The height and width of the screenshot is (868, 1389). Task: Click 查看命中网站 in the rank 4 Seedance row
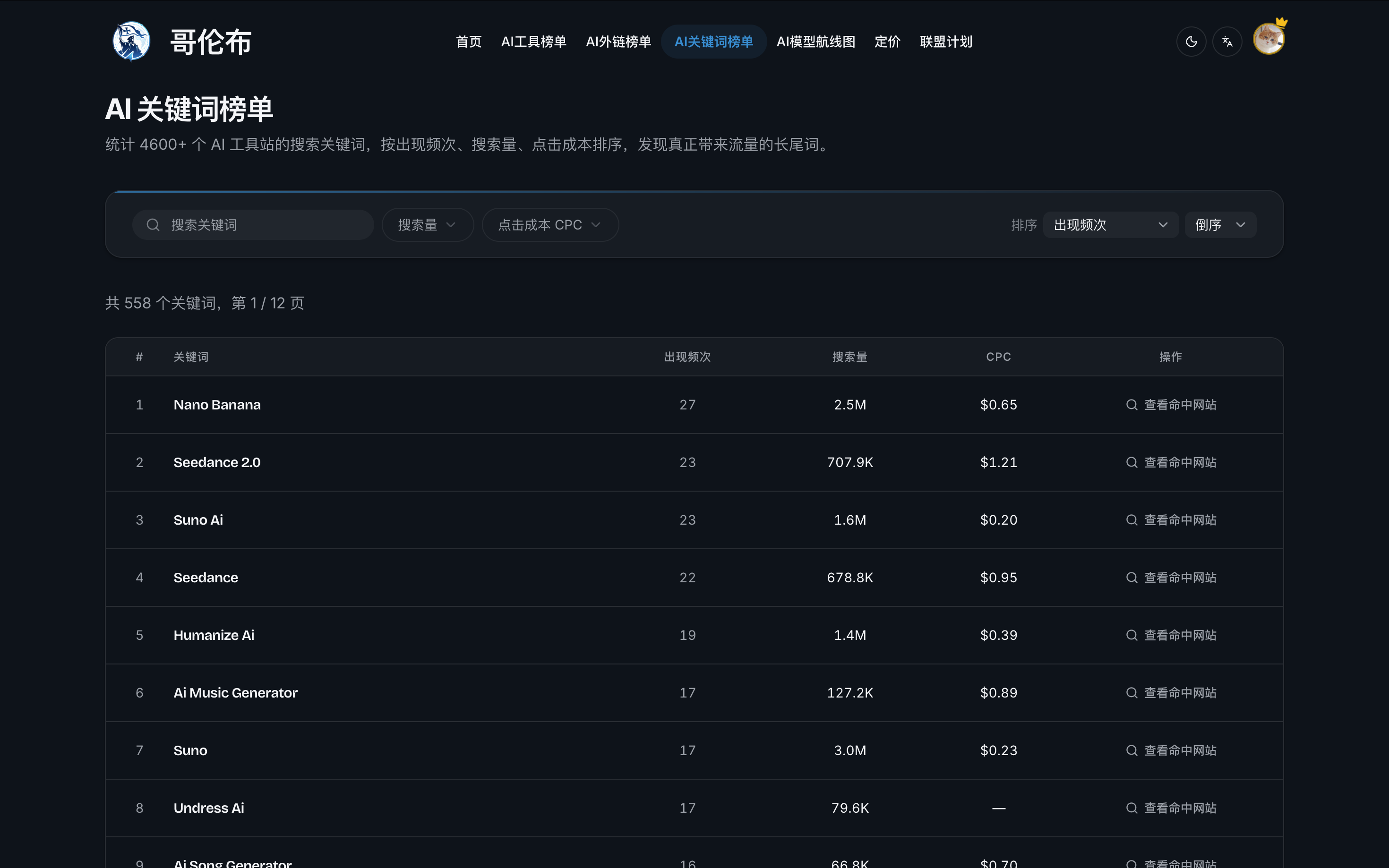click(1171, 578)
